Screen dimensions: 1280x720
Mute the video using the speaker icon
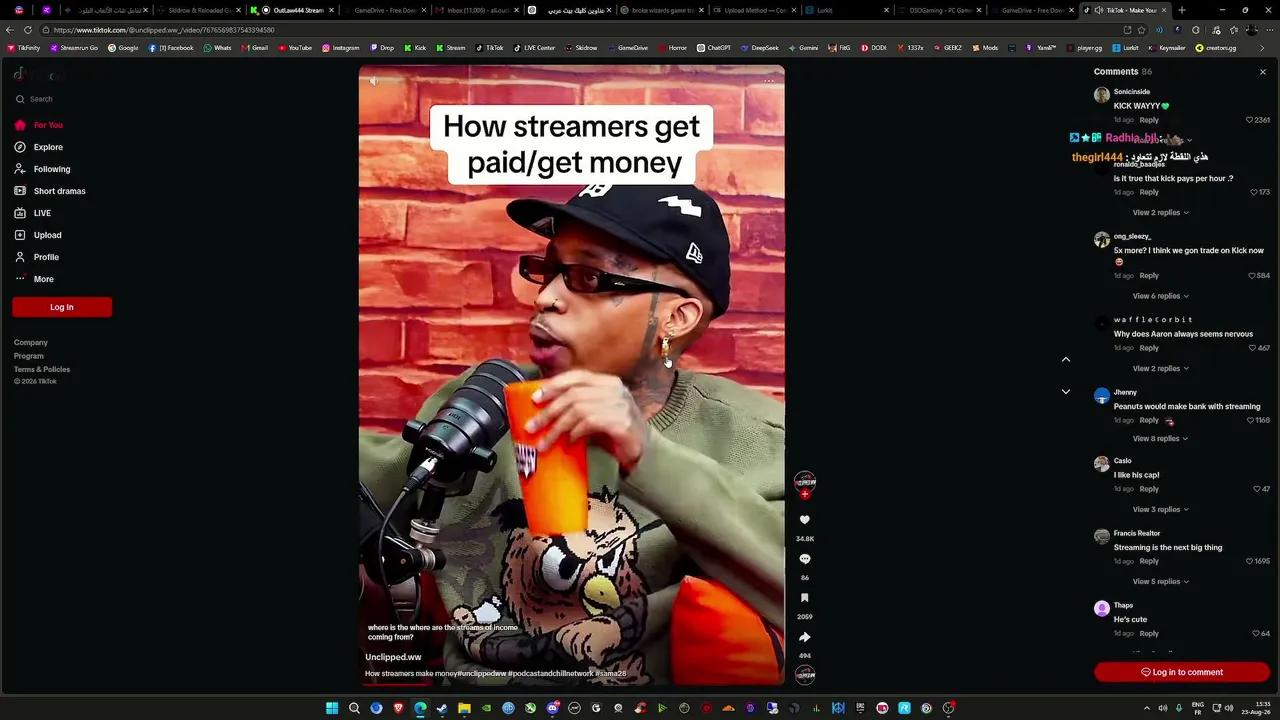click(373, 81)
